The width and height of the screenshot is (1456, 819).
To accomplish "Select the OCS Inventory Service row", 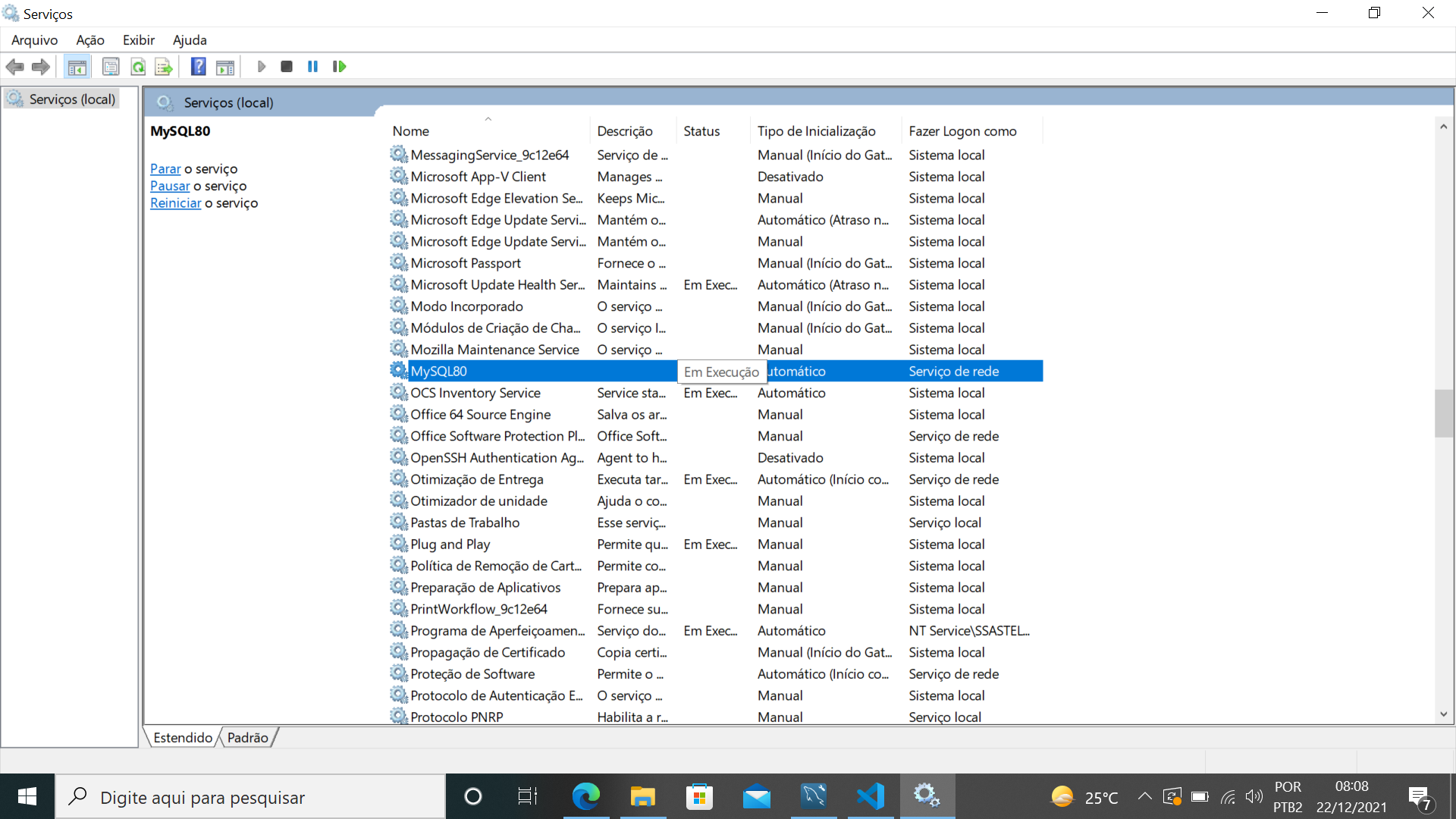I will coord(716,393).
